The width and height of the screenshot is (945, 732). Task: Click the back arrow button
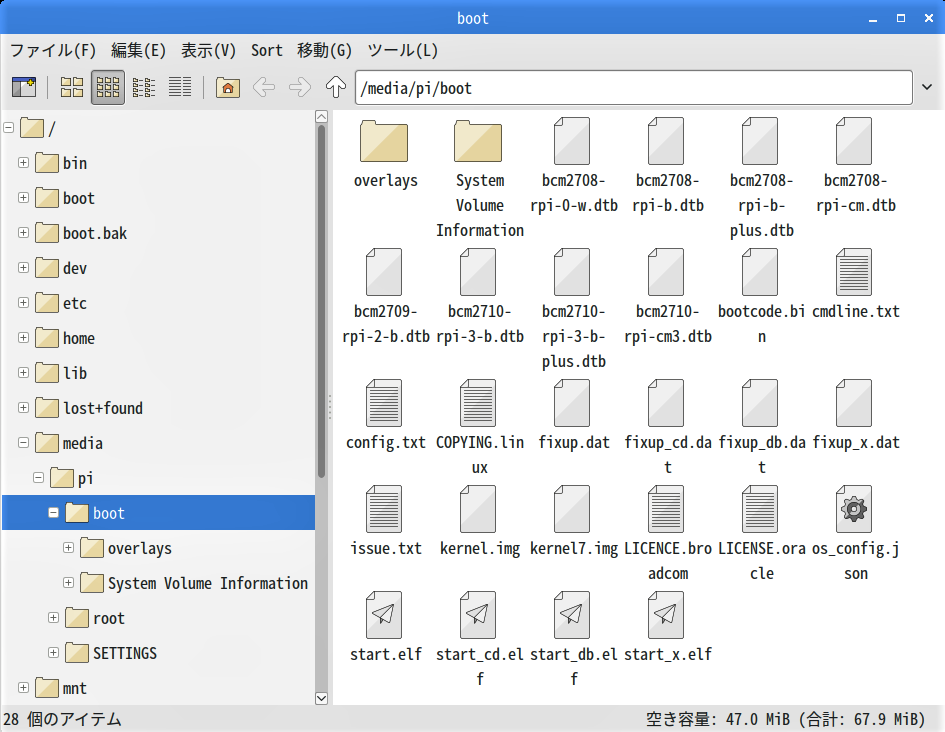pyautogui.click(x=264, y=87)
